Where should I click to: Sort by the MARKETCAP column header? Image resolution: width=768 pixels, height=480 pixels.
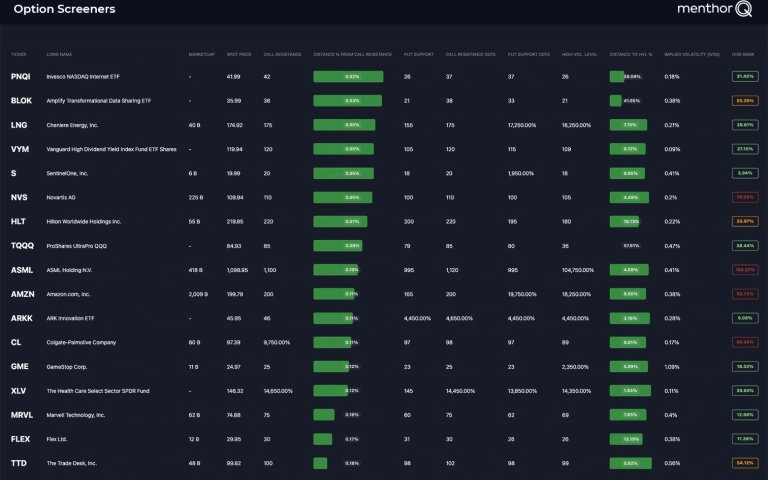(201, 54)
